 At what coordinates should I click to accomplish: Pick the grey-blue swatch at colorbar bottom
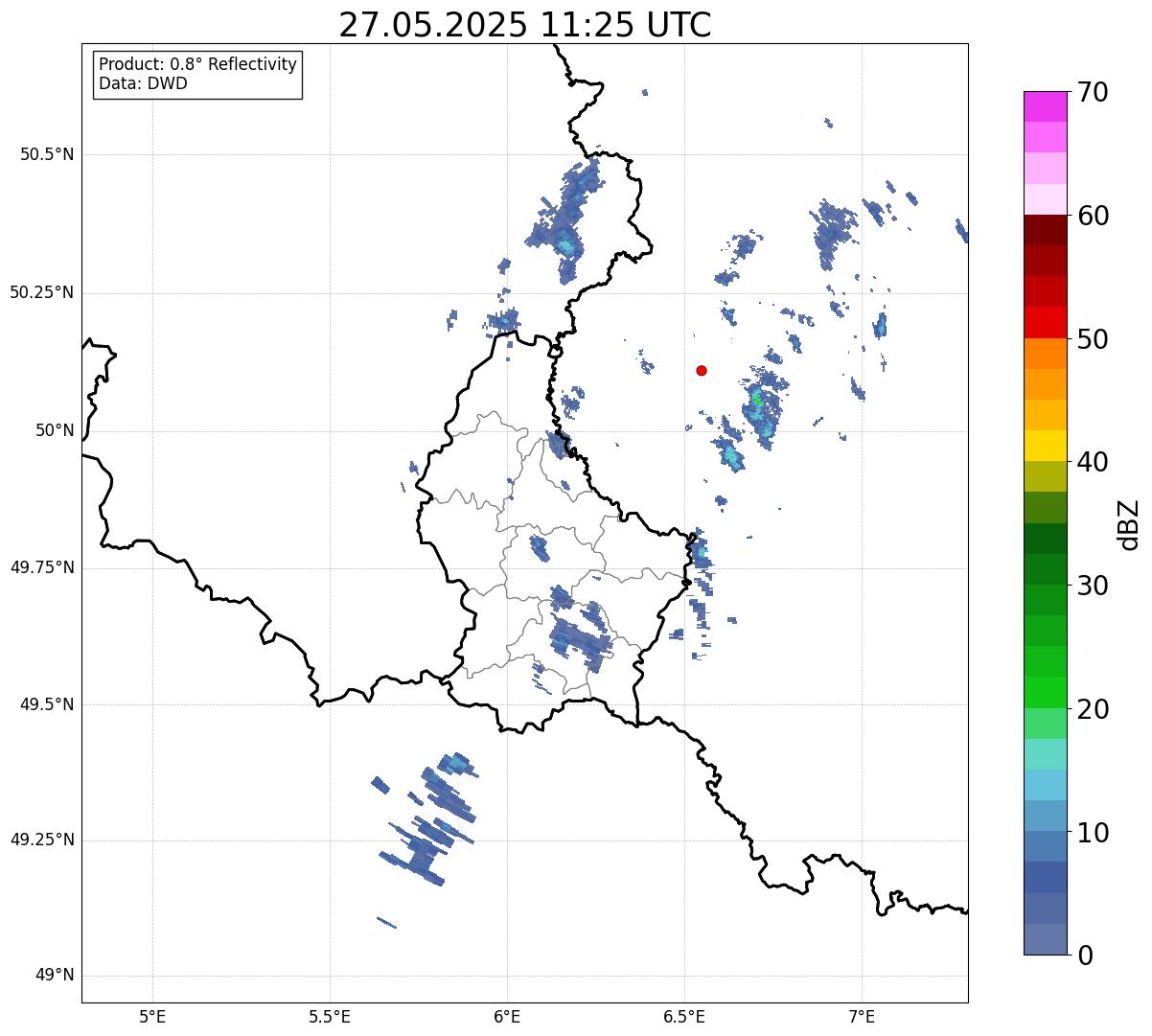coord(1045,939)
